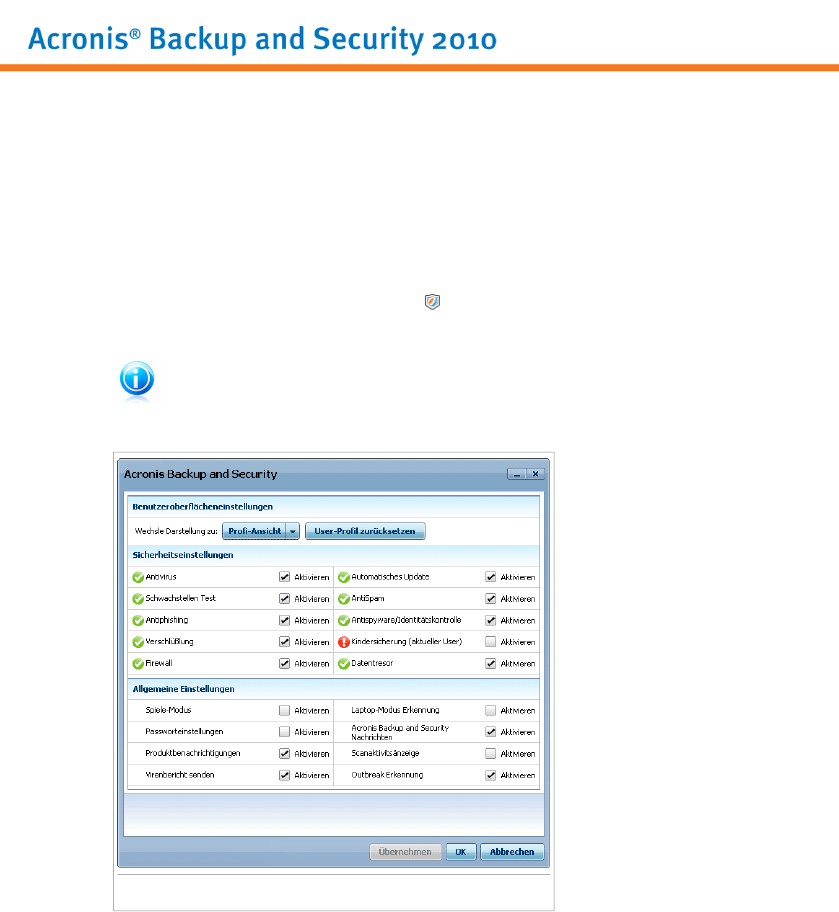
Task: Click the Passworteinstellungen label
Action: click(x=184, y=732)
